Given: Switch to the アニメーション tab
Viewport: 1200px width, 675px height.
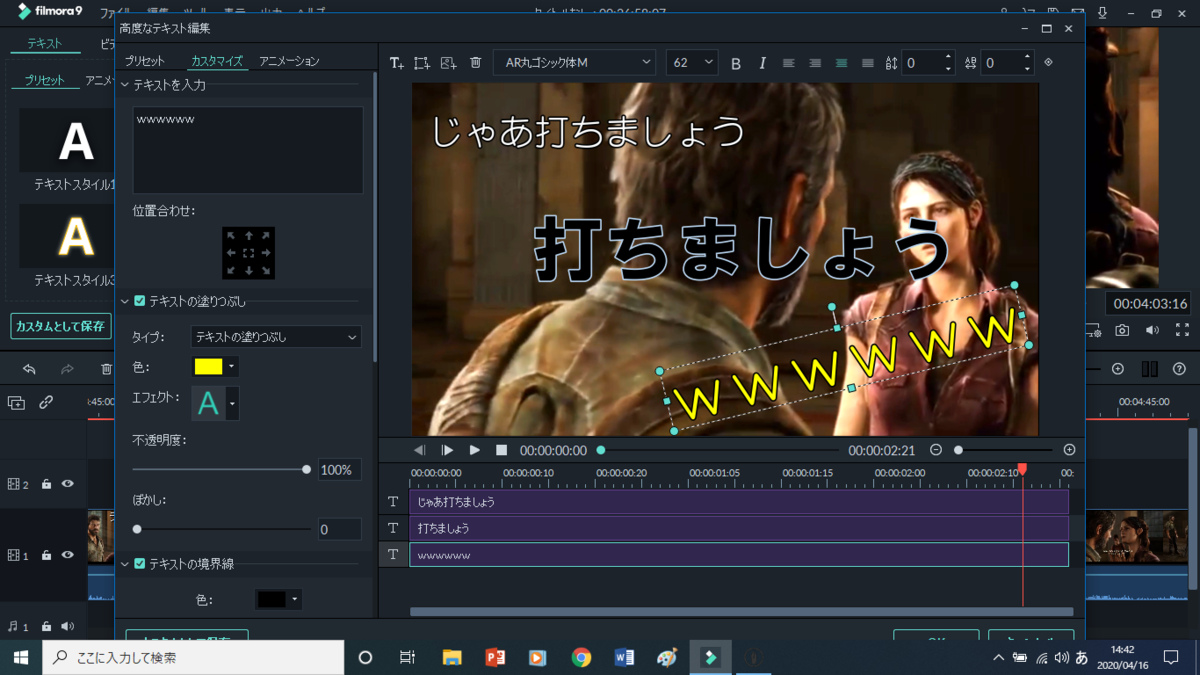Looking at the screenshot, I should [289, 61].
